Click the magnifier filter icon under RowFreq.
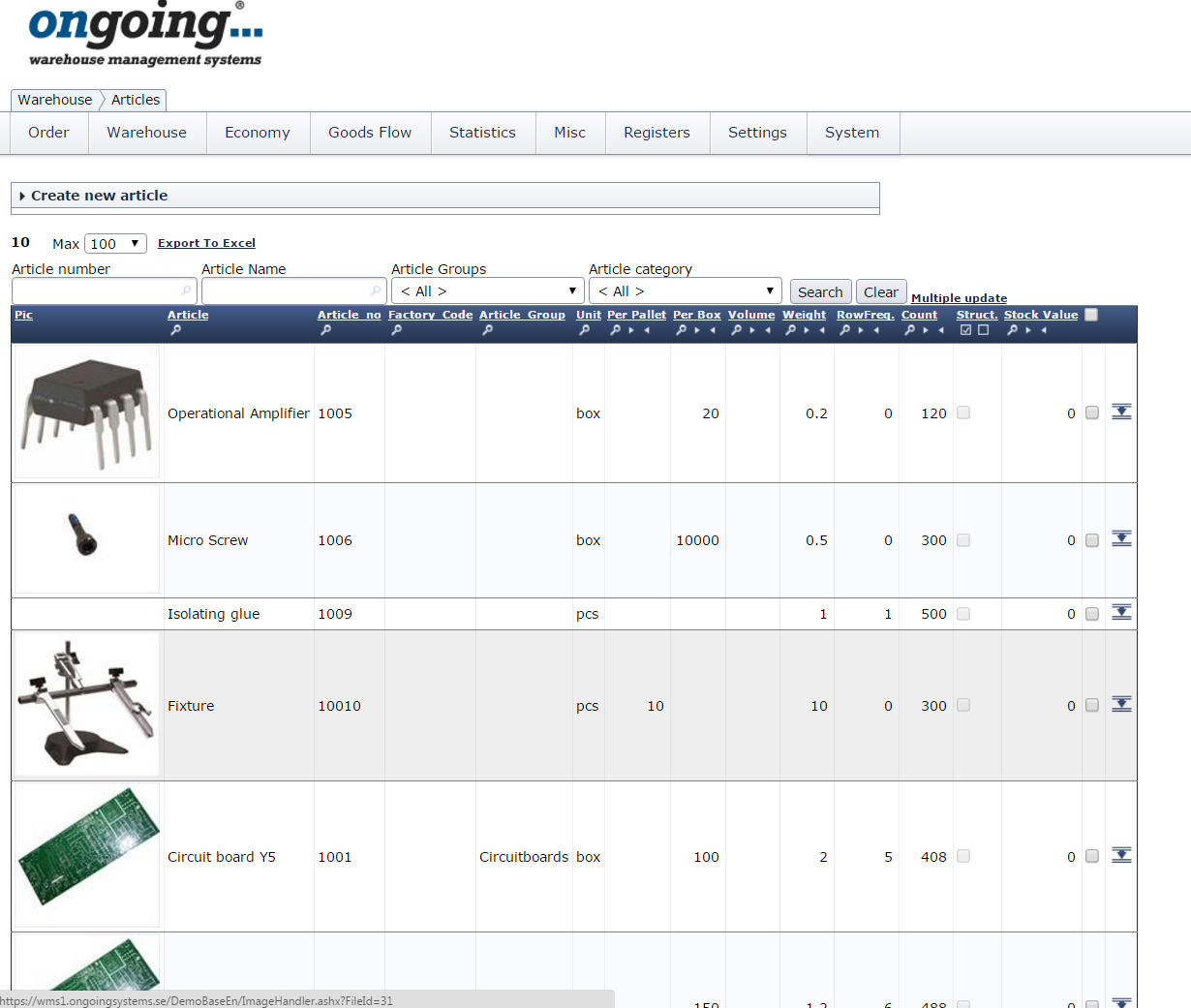 click(844, 330)
